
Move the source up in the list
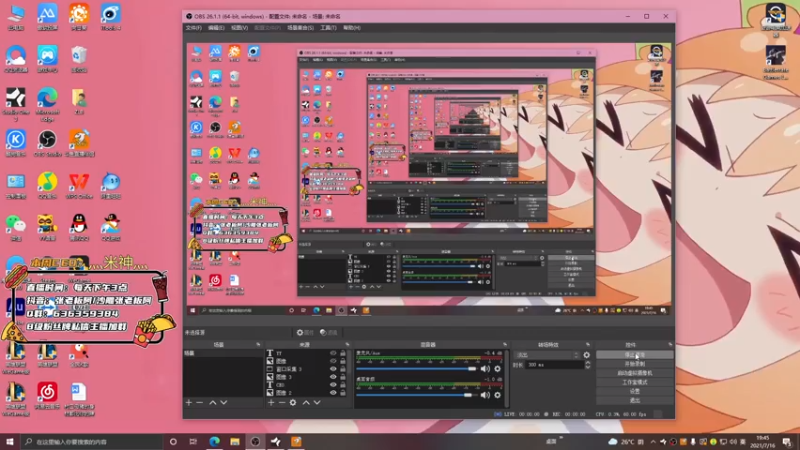coord(306,403)
